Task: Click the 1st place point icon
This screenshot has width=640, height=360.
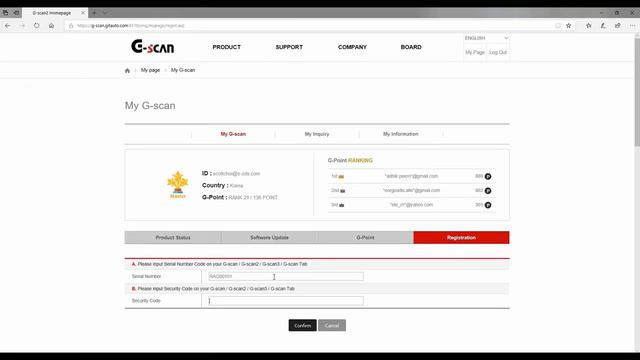Action: [488, 176]
